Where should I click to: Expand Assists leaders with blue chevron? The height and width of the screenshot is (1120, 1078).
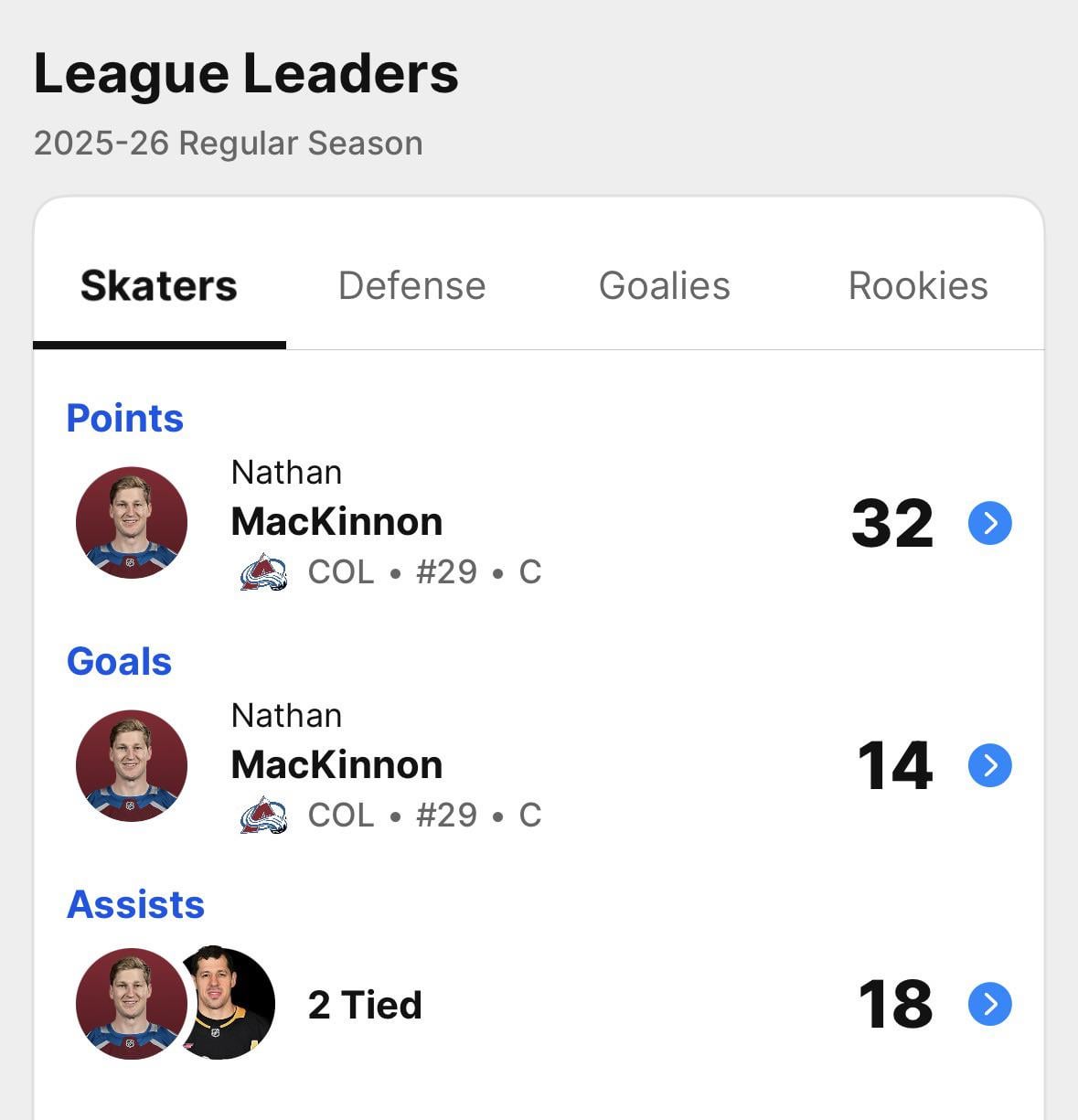click(989, 1004)
